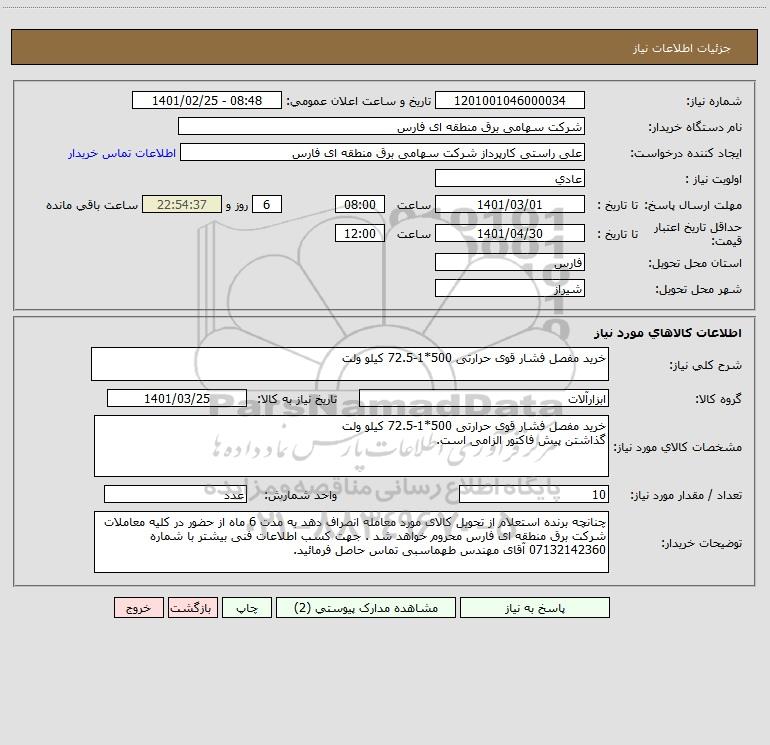Click the announcement date field 1401/02/25 - 08:48

click(x=207, y=100)
